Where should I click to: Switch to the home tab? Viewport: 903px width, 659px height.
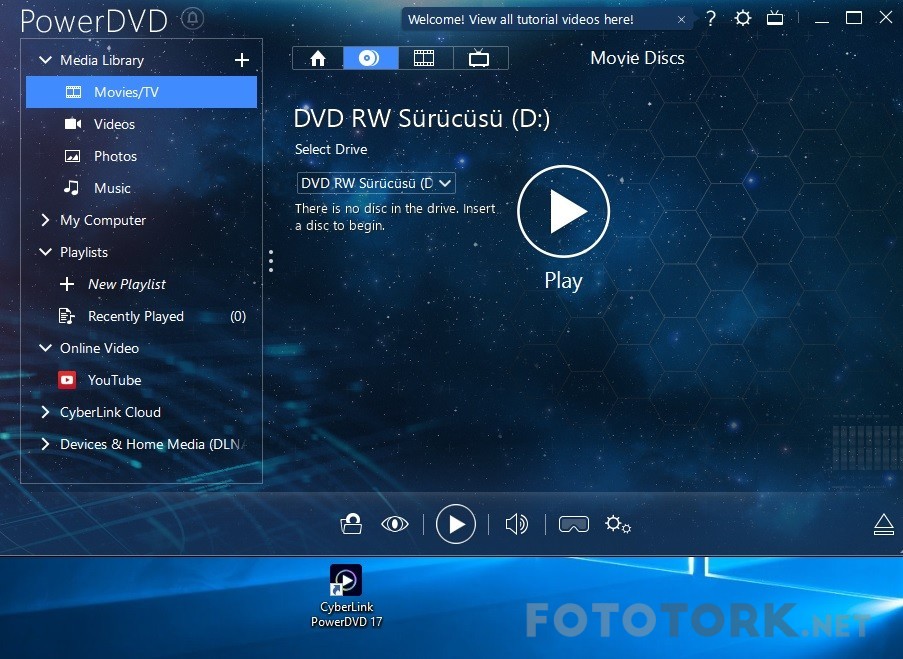318,58
